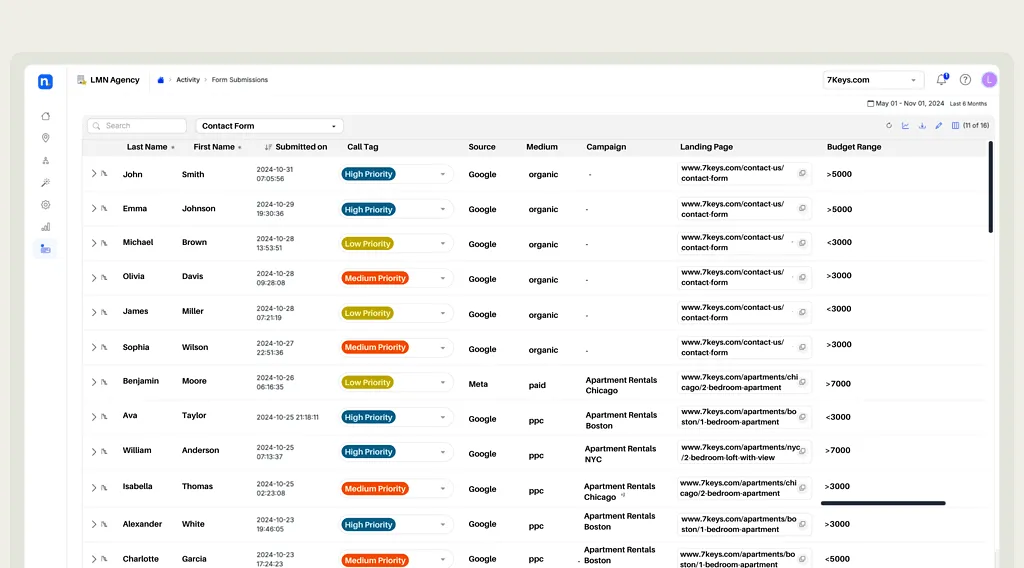The height and width of the screenshot is (568, 1024).
Task: Open the notifications bell
Action: click(x=941, y=80)
